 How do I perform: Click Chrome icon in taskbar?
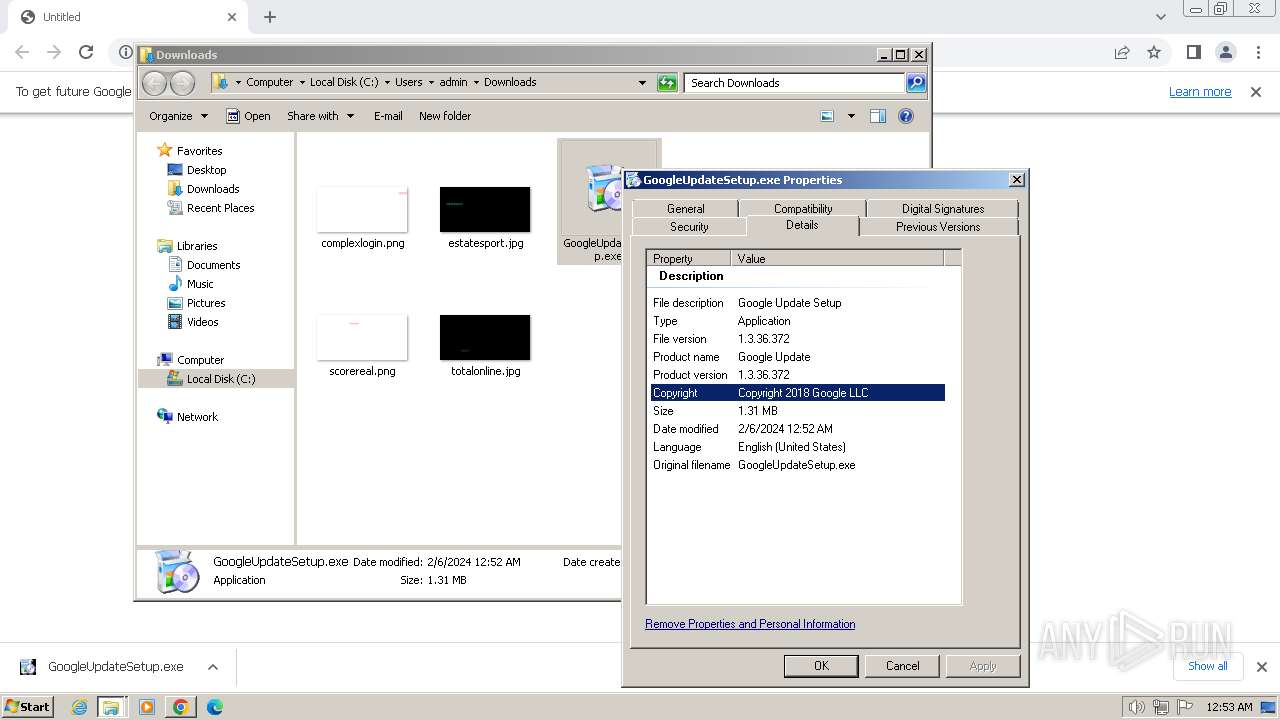[180, 707]
